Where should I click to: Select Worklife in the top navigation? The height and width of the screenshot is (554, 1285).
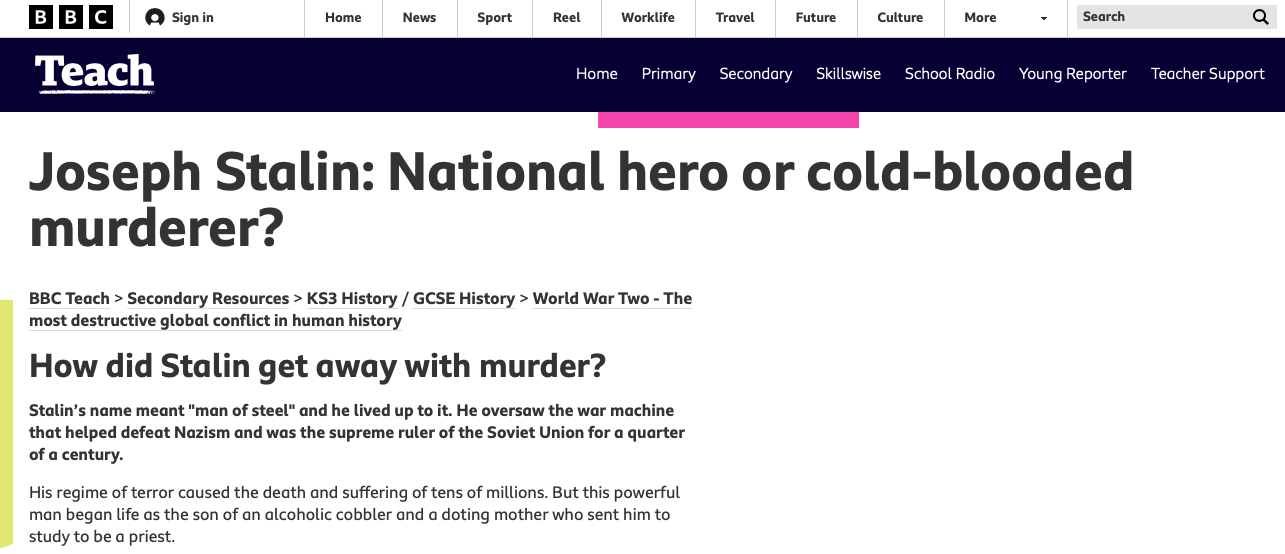click(x=648, y=17)
